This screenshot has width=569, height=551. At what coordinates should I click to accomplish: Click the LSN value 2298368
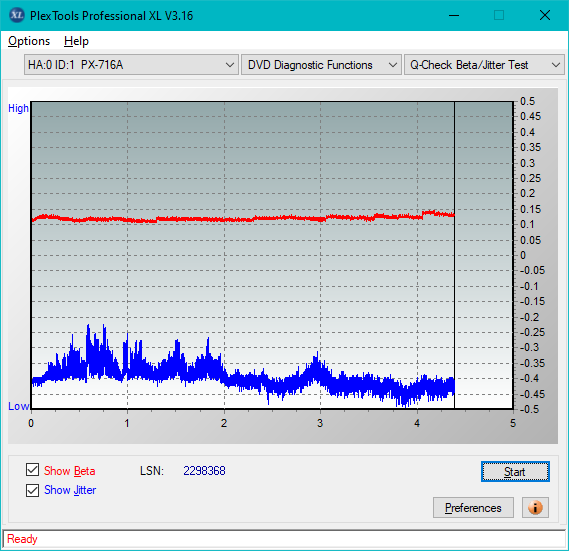tap(204, 471)
